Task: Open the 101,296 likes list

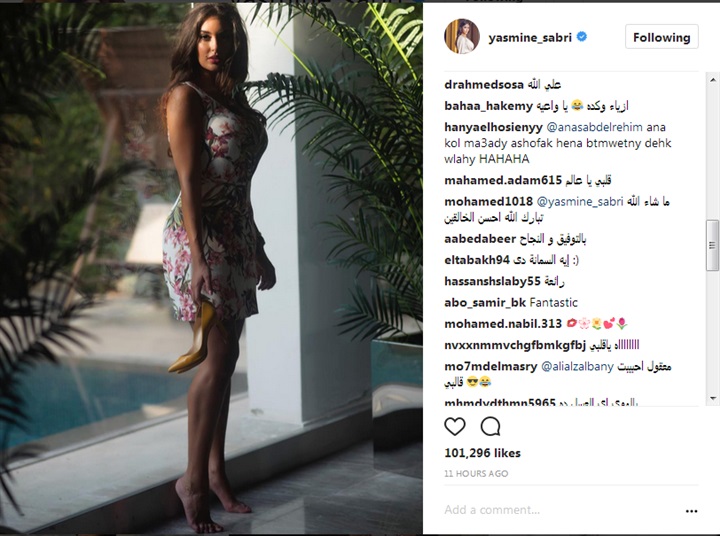Action: [x=482, y=453]
